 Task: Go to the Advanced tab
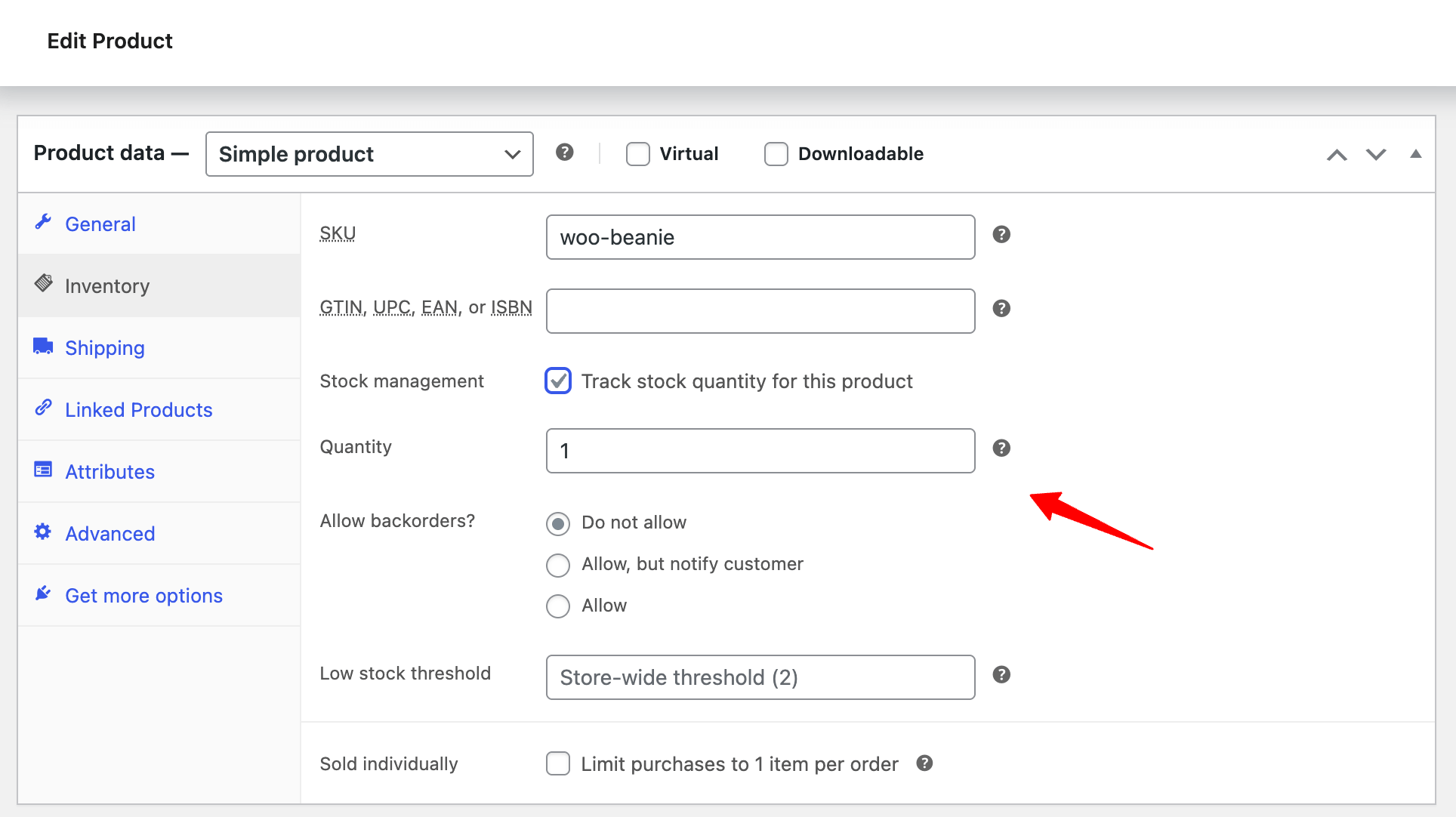159,533
